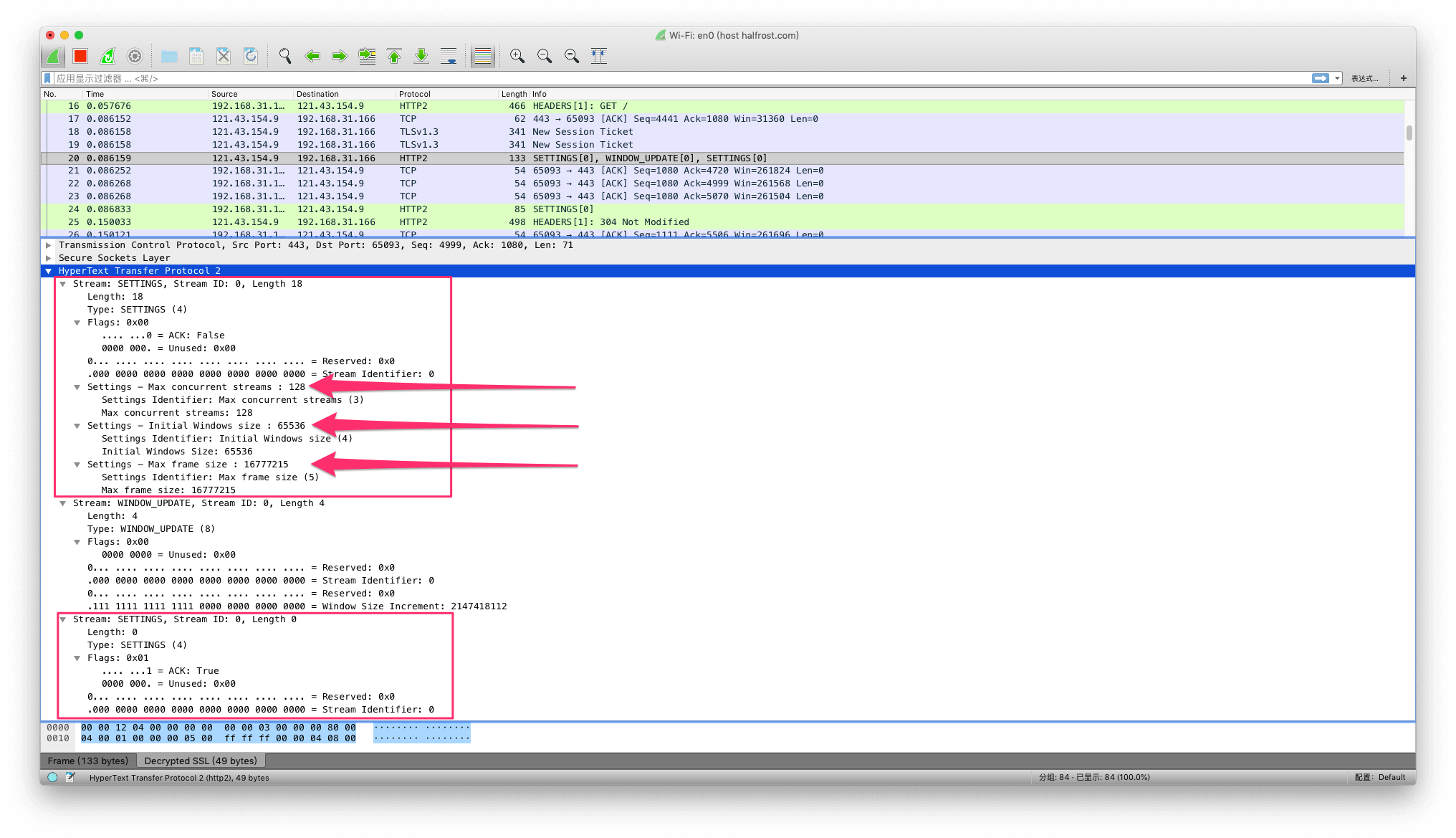Open display filter history dropdown
The width and height of the screenshot is (1456, 838).
pyautogui.click(x=1337, y=78)
